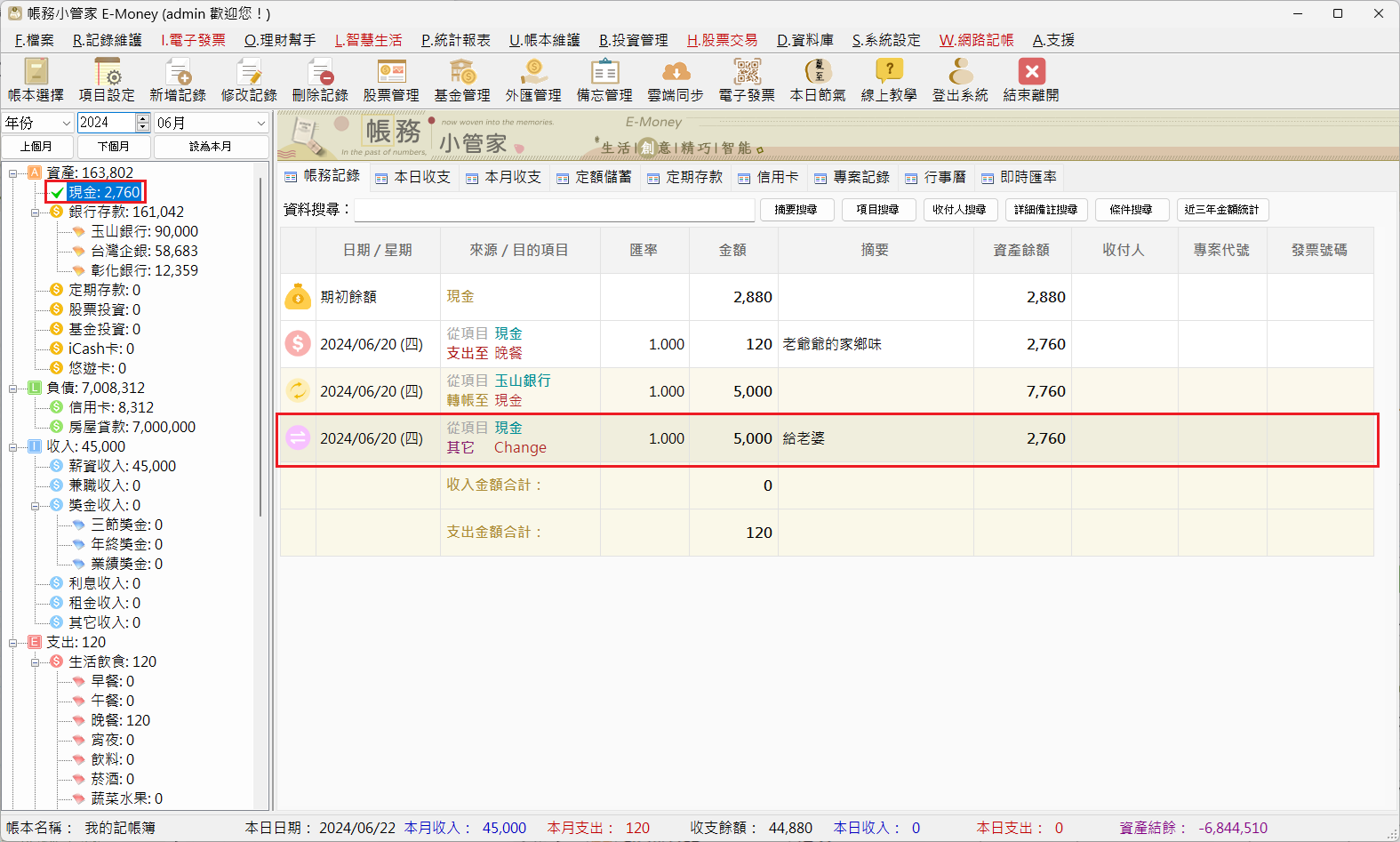Image resolution: width=1400 pixels, height=842 pixels.
Task: Click the expense icon of 老爺爺的家鄉味 row
Action: click(x=298, y=343)
